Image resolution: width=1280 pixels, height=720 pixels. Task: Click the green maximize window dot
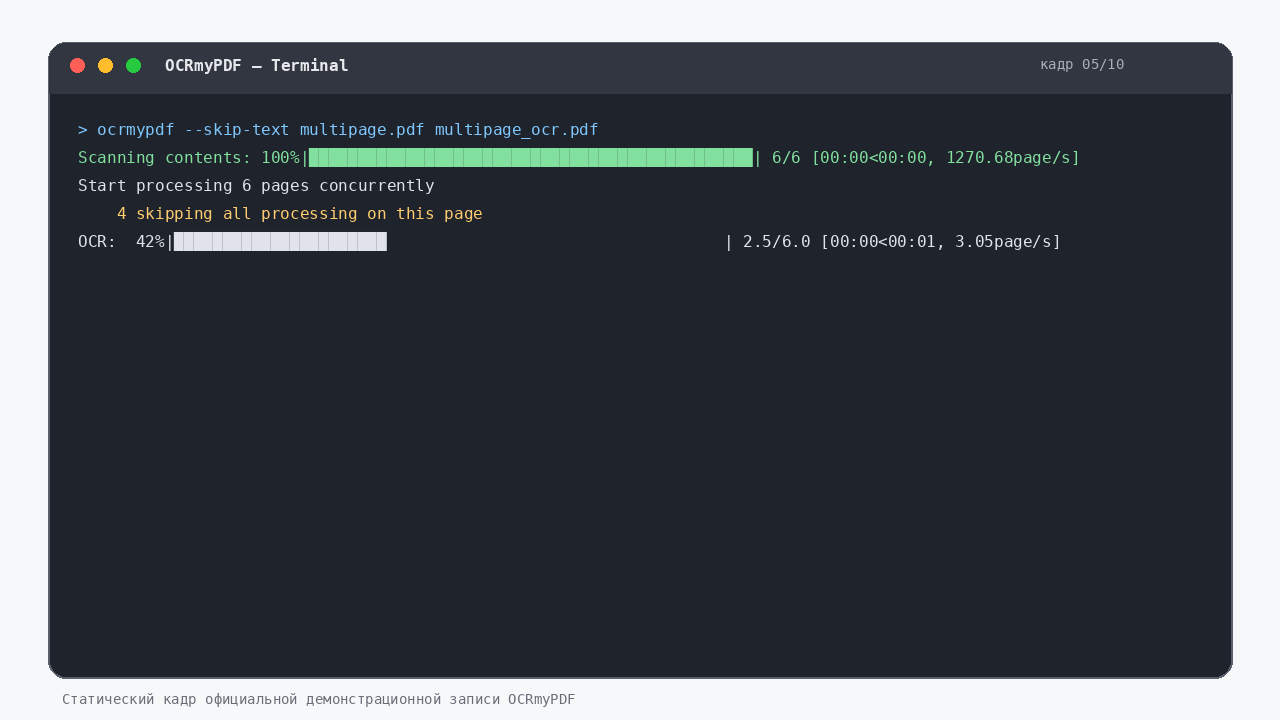click(133, 66)
